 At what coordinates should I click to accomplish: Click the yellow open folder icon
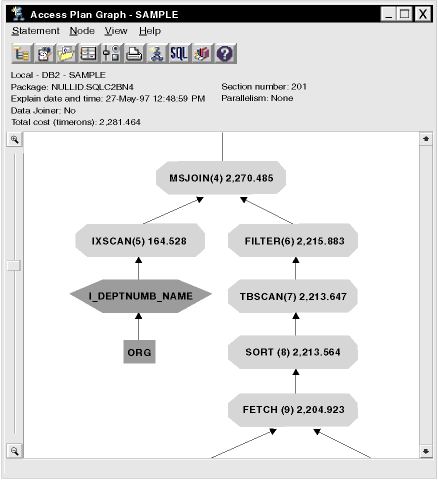[x=67, y=53]
